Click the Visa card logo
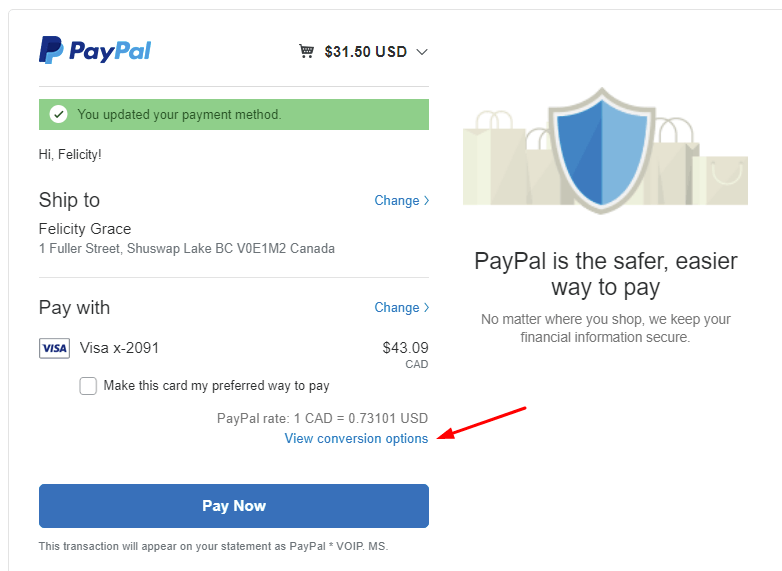Viewport: 782px width, 571px height. click(x=54, y=348)
